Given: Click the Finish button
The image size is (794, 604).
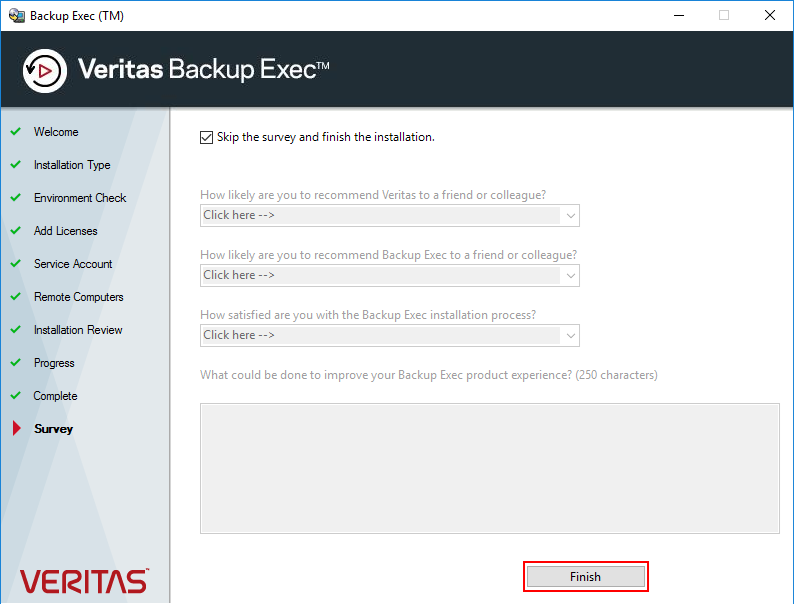Looking at the screenshot, I should (585, 577).
